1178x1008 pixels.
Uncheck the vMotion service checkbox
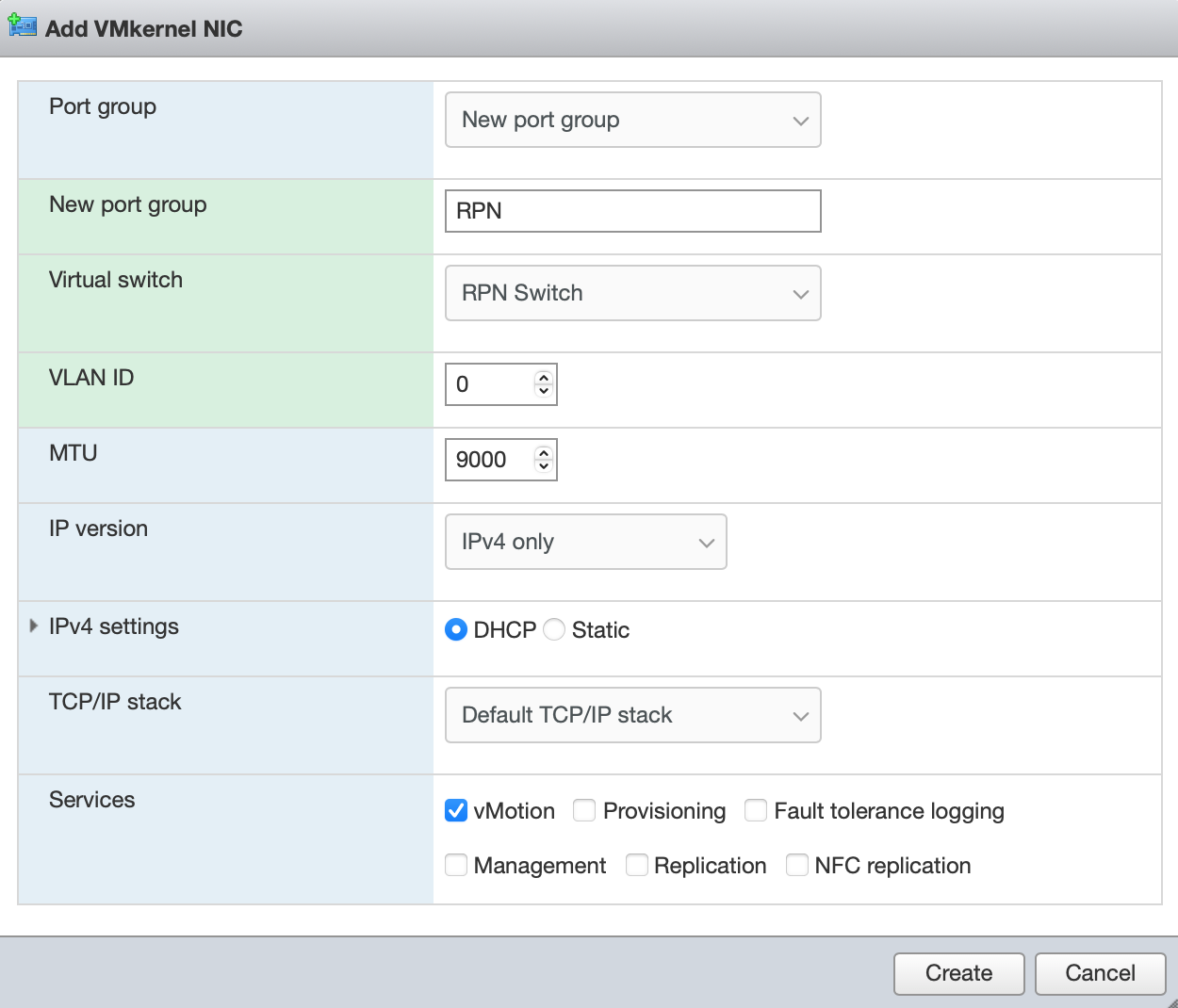click(456, 810)
